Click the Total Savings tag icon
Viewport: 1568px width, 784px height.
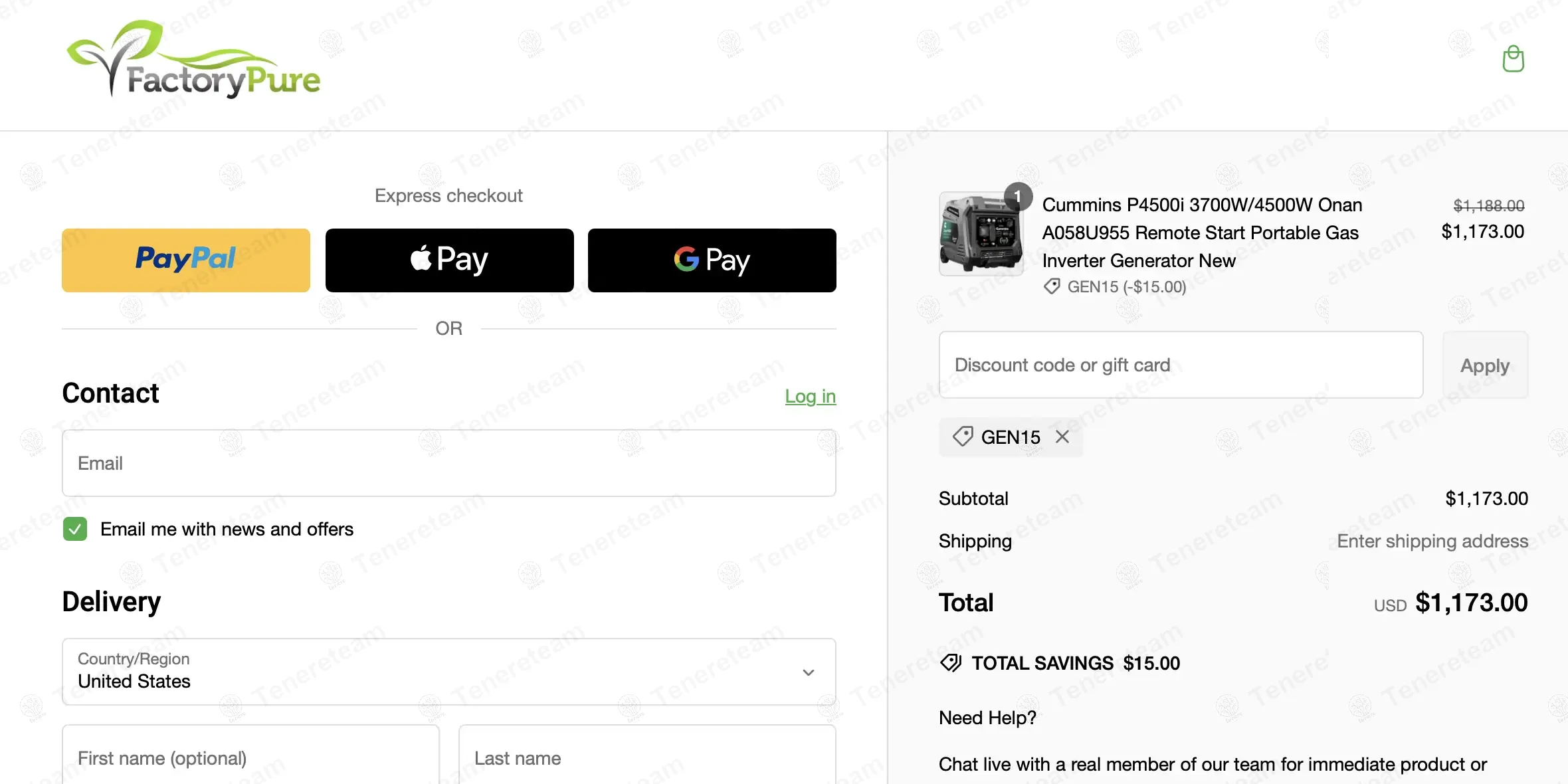pyautogui.click(x=951, y=663)
